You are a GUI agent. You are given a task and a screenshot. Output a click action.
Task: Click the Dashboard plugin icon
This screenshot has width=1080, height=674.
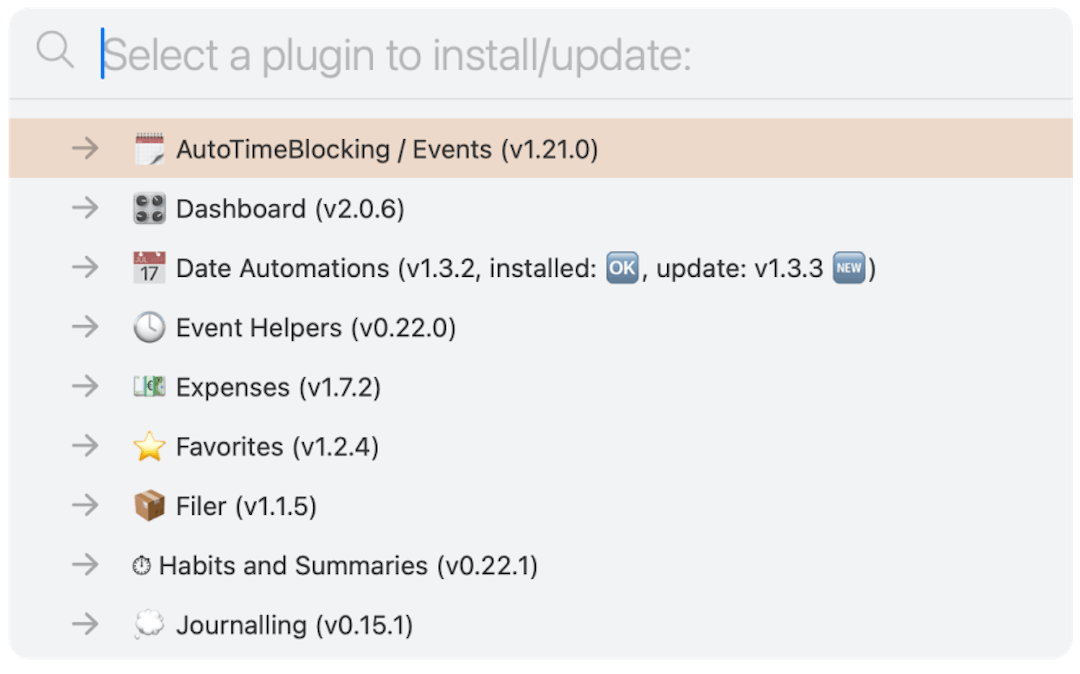click(150, 208)
